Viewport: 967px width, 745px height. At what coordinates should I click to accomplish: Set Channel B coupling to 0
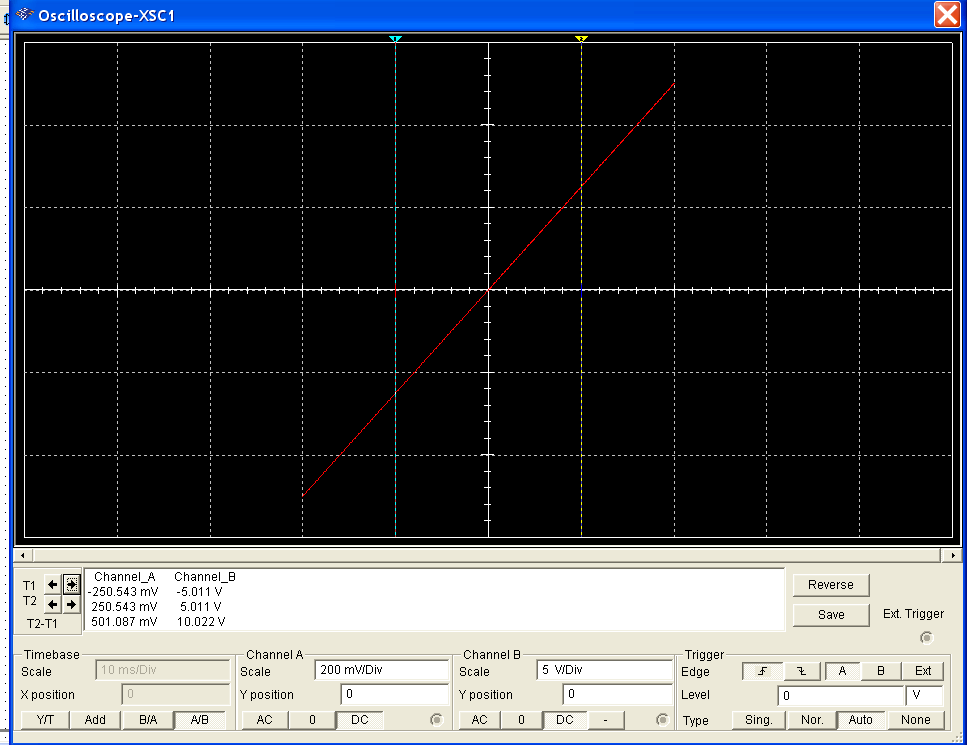click(x=521, y=720)
